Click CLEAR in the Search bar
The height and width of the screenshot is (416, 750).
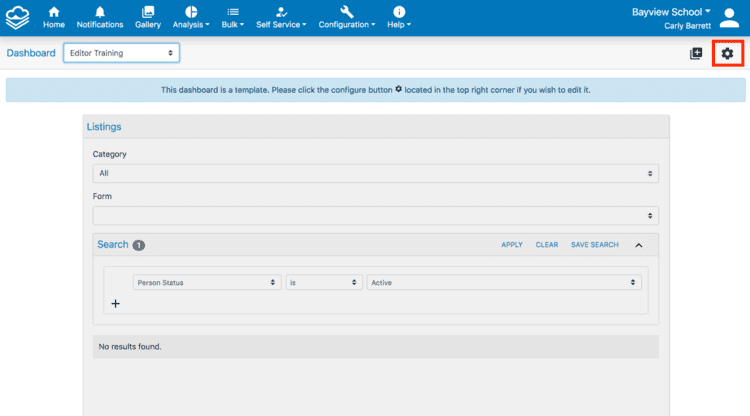pyautogui.click(x=547, y=245)
